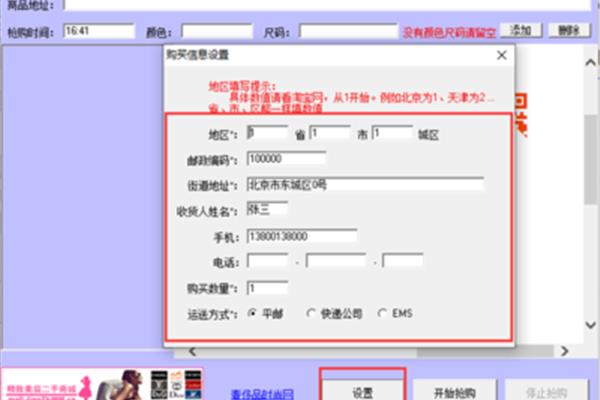The width and height of the screenshot is (600, 400).
Task: Click the 手机 number field
Action: pos(302,236)
